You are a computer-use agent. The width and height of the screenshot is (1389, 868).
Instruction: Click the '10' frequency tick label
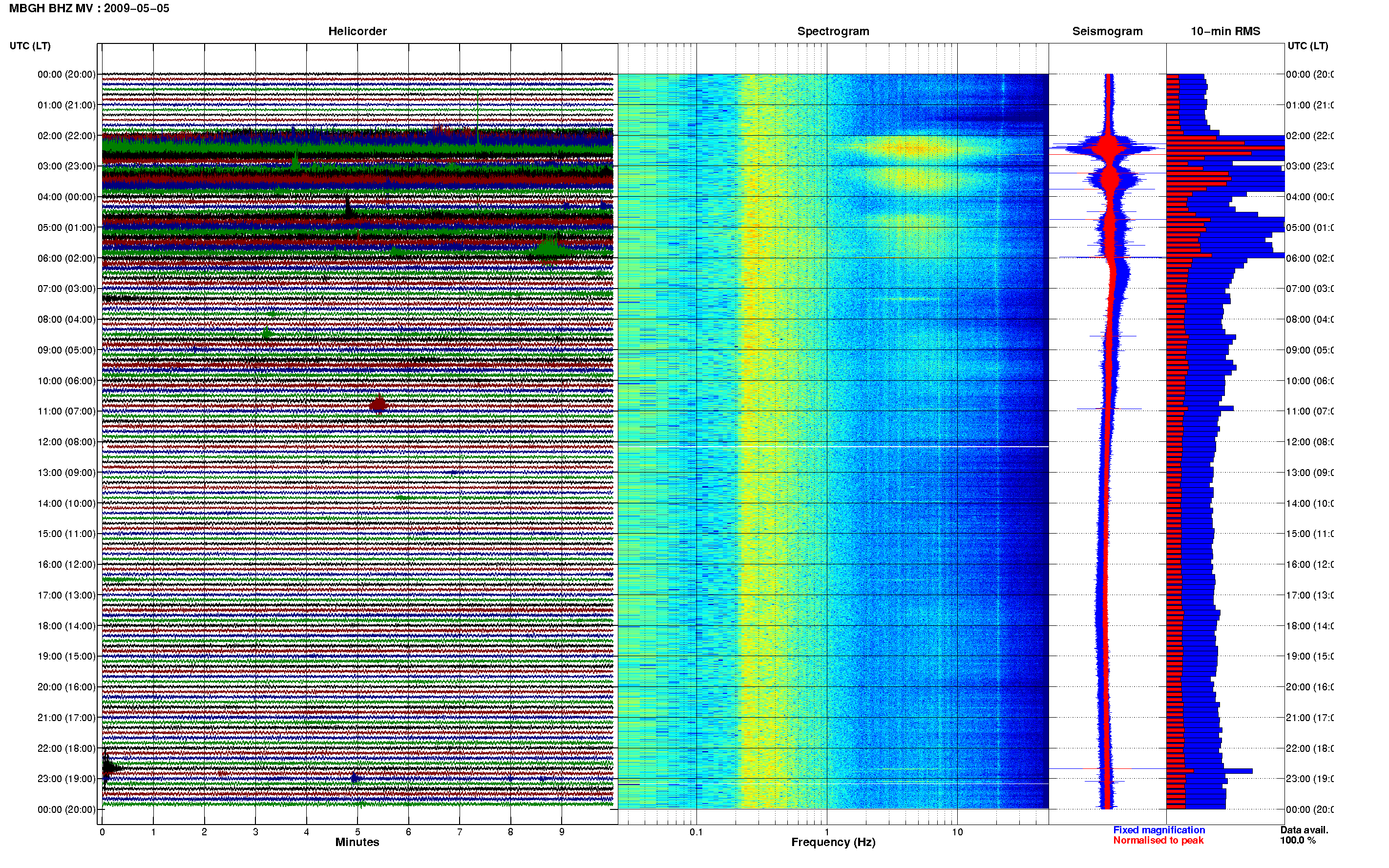957,832
